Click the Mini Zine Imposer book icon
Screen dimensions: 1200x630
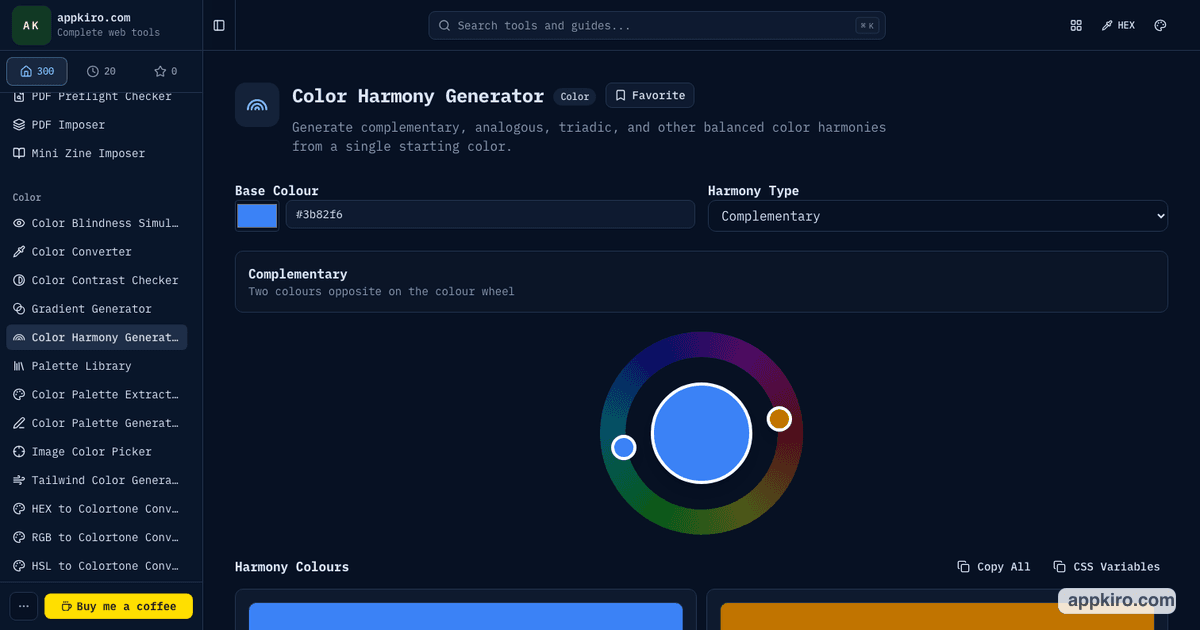(x=19, y=153)
